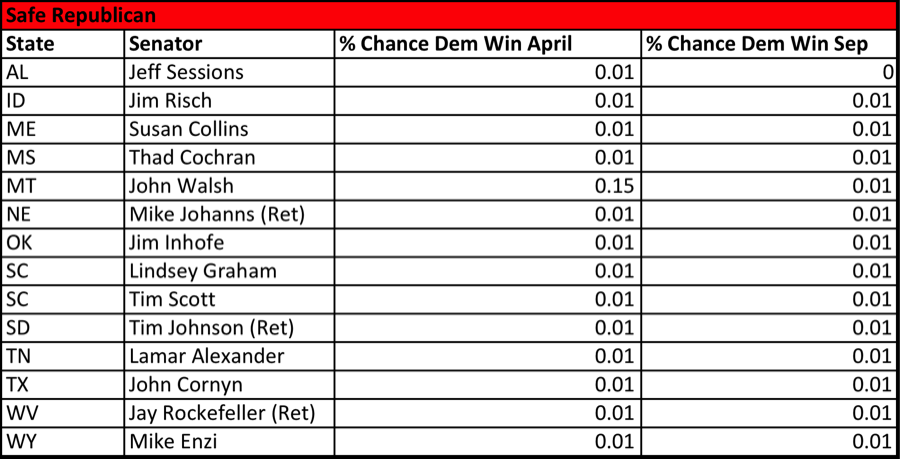Select Lindsey Graham cell
This screenshot has height=460, width=900.
point(230,271)
